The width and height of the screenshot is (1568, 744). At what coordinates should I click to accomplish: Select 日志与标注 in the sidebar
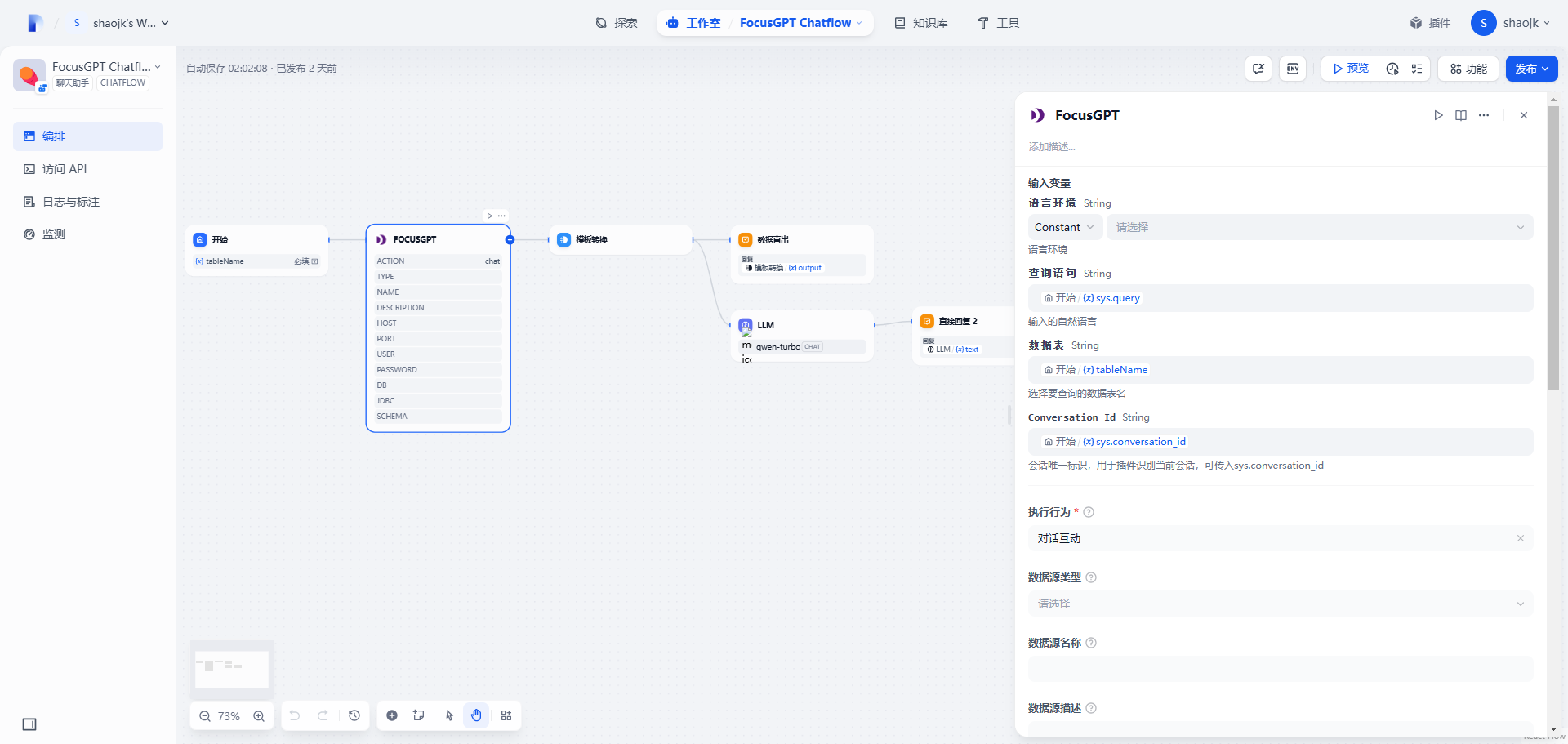pos(87,202)
